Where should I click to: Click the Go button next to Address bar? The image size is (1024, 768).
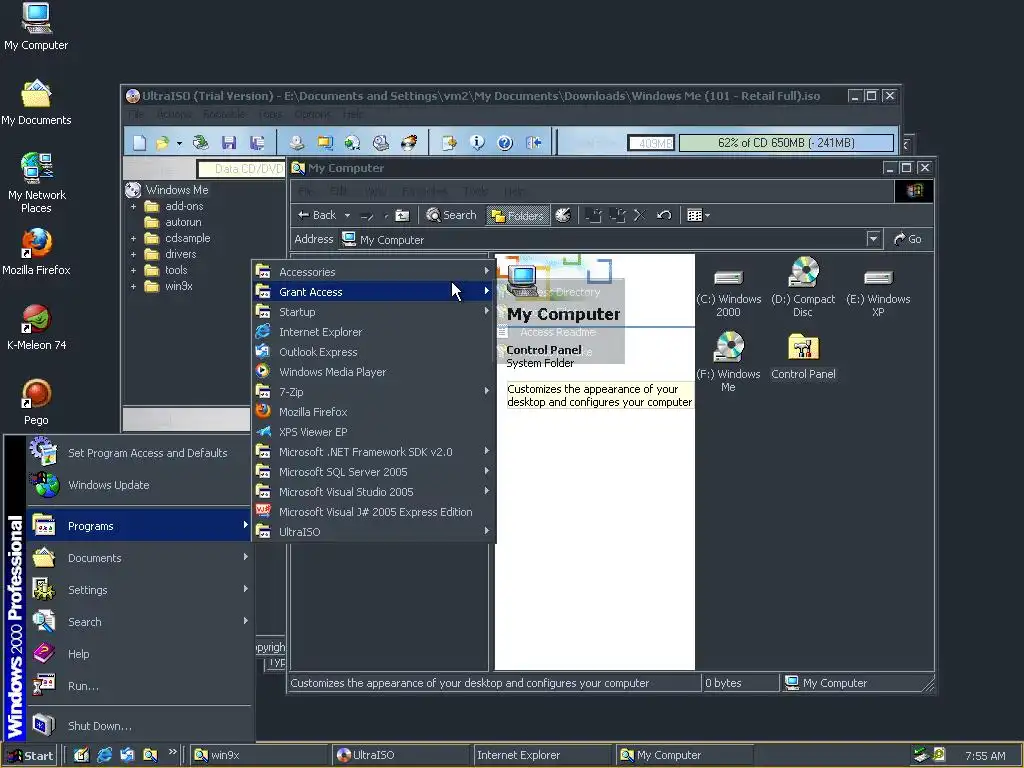(908, 239)
